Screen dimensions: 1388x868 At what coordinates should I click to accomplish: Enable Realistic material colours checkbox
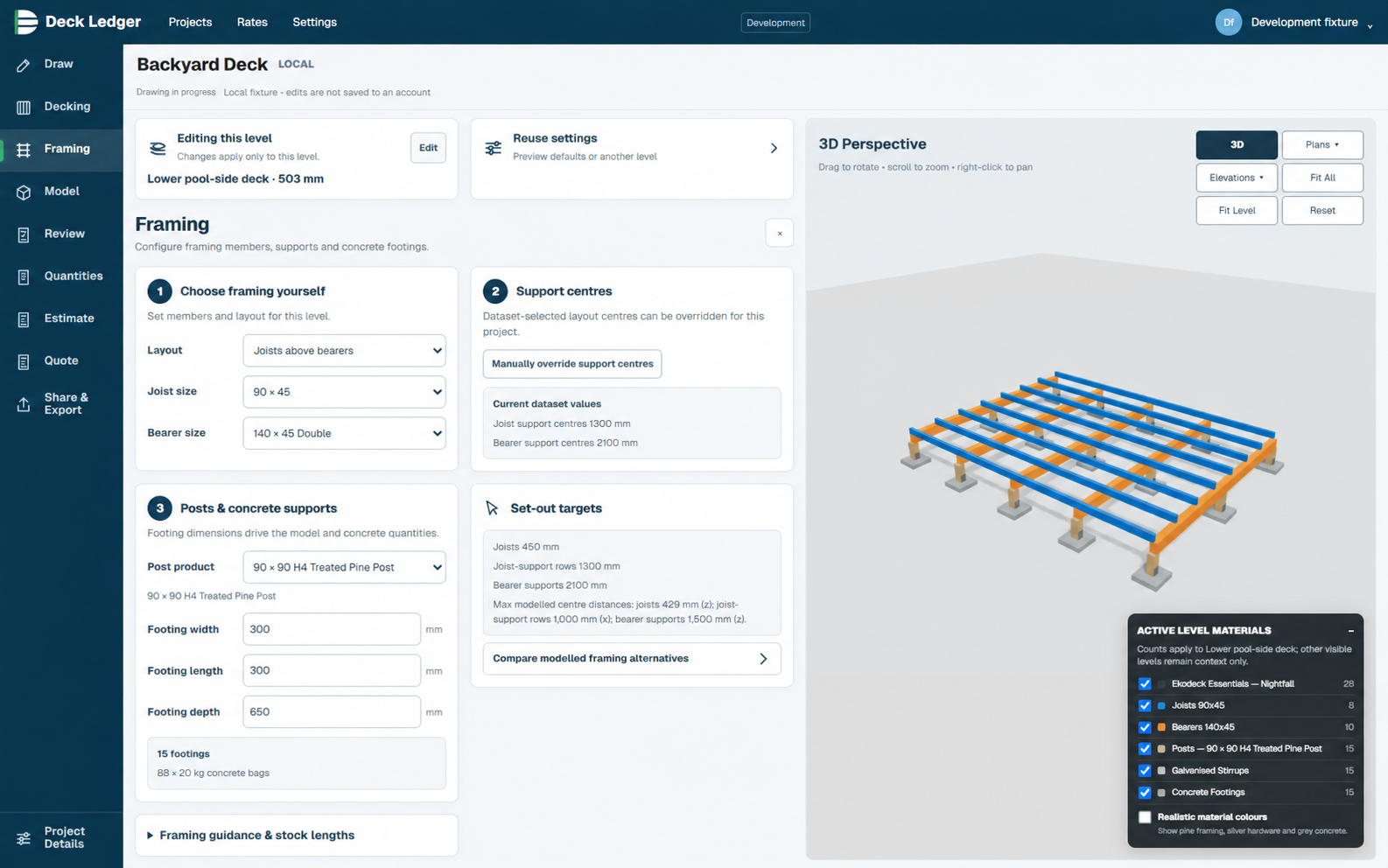point(1145,817)
